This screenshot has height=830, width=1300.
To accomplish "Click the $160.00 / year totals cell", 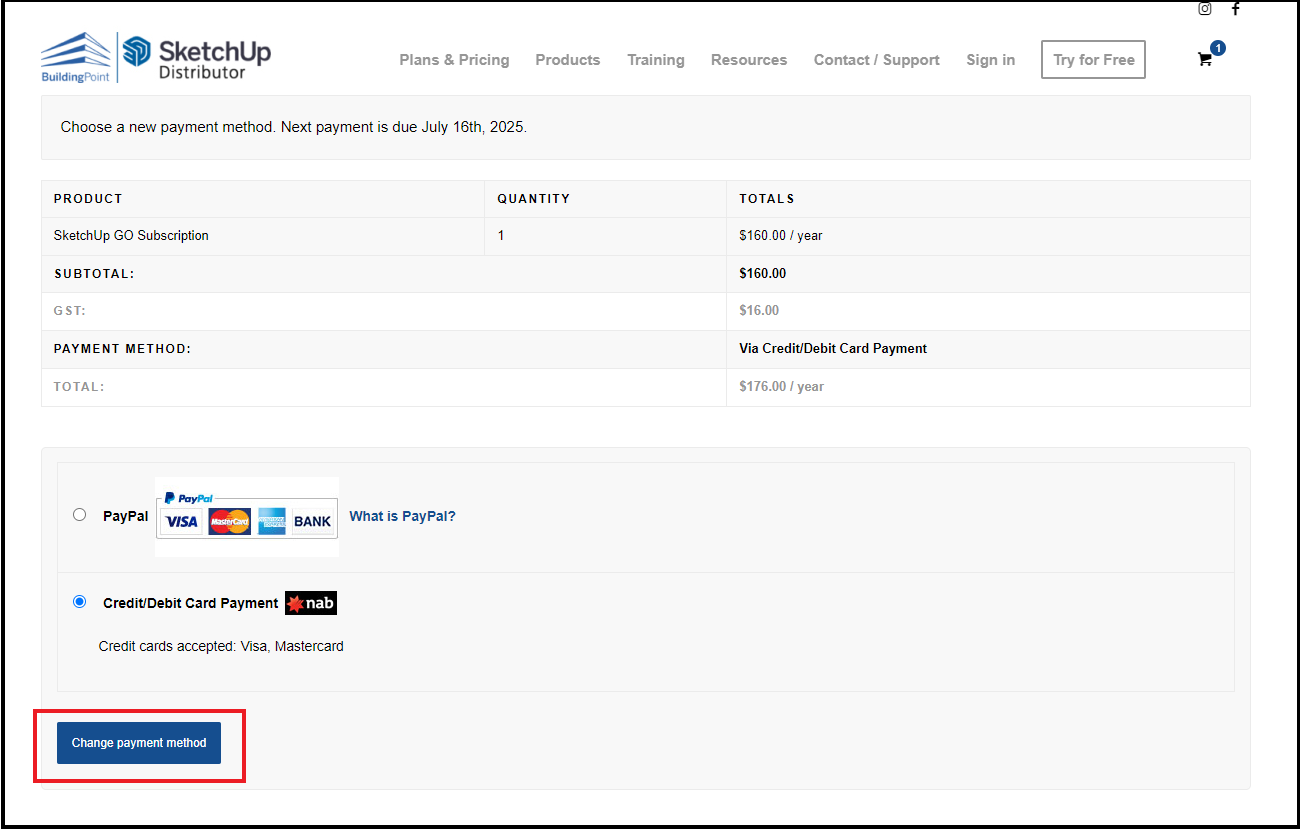I will pos(988,236).
